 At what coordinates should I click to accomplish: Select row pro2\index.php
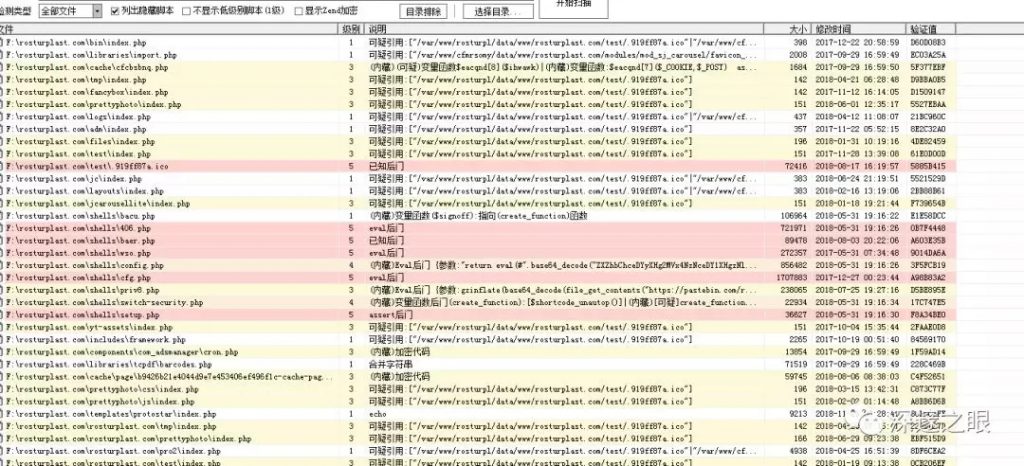(478, 452)
